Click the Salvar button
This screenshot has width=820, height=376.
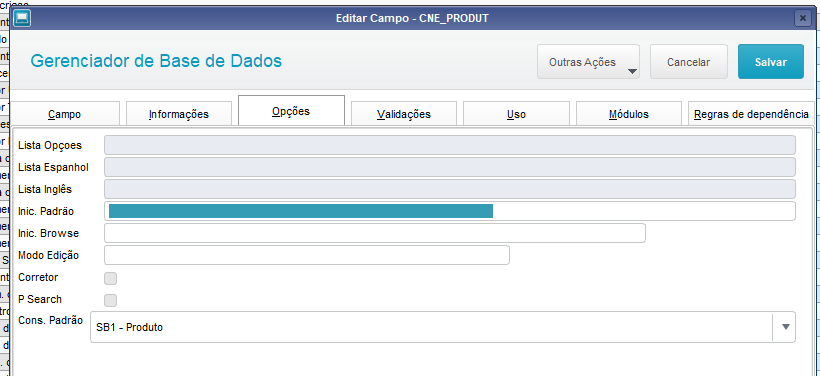point(771,62)
